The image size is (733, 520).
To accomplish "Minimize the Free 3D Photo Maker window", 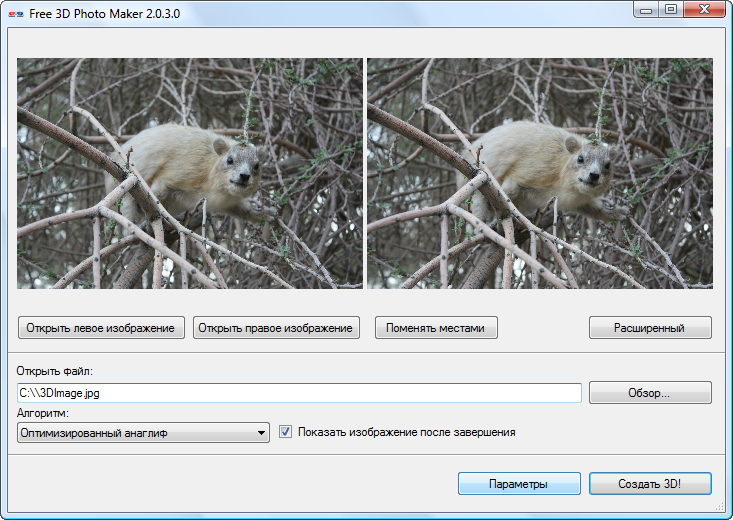I will 646,10.
